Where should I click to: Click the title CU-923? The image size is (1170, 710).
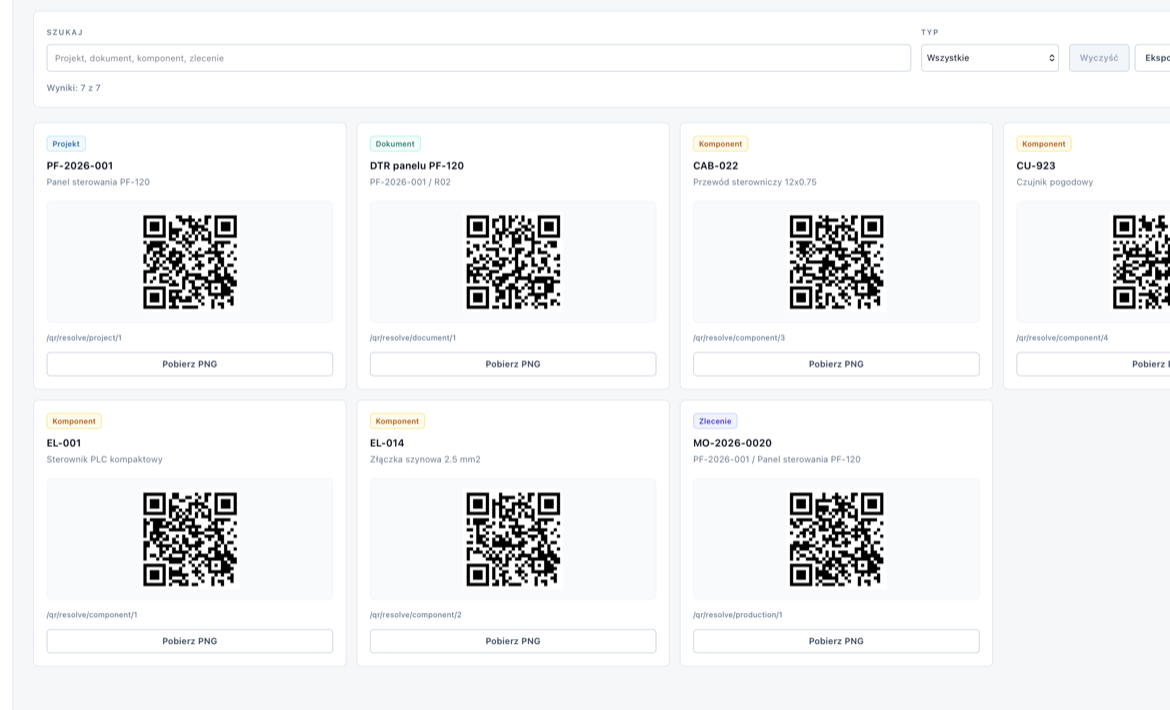tap(1036, 166)
